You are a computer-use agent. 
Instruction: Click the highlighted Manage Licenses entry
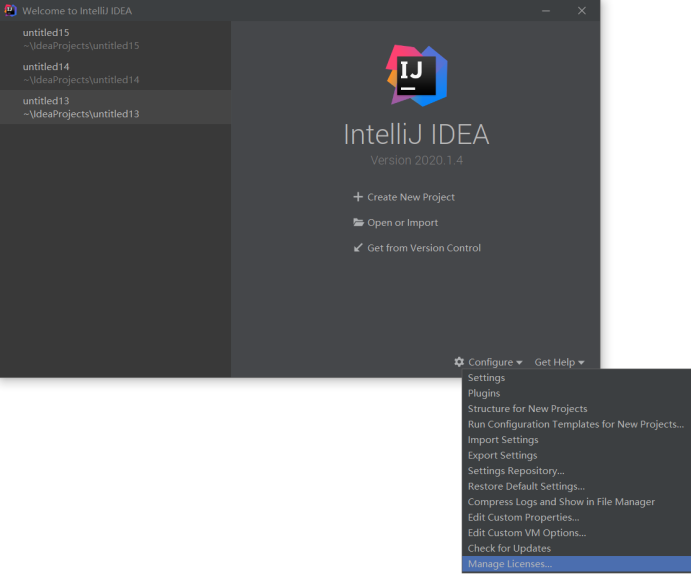click(576, 564)
